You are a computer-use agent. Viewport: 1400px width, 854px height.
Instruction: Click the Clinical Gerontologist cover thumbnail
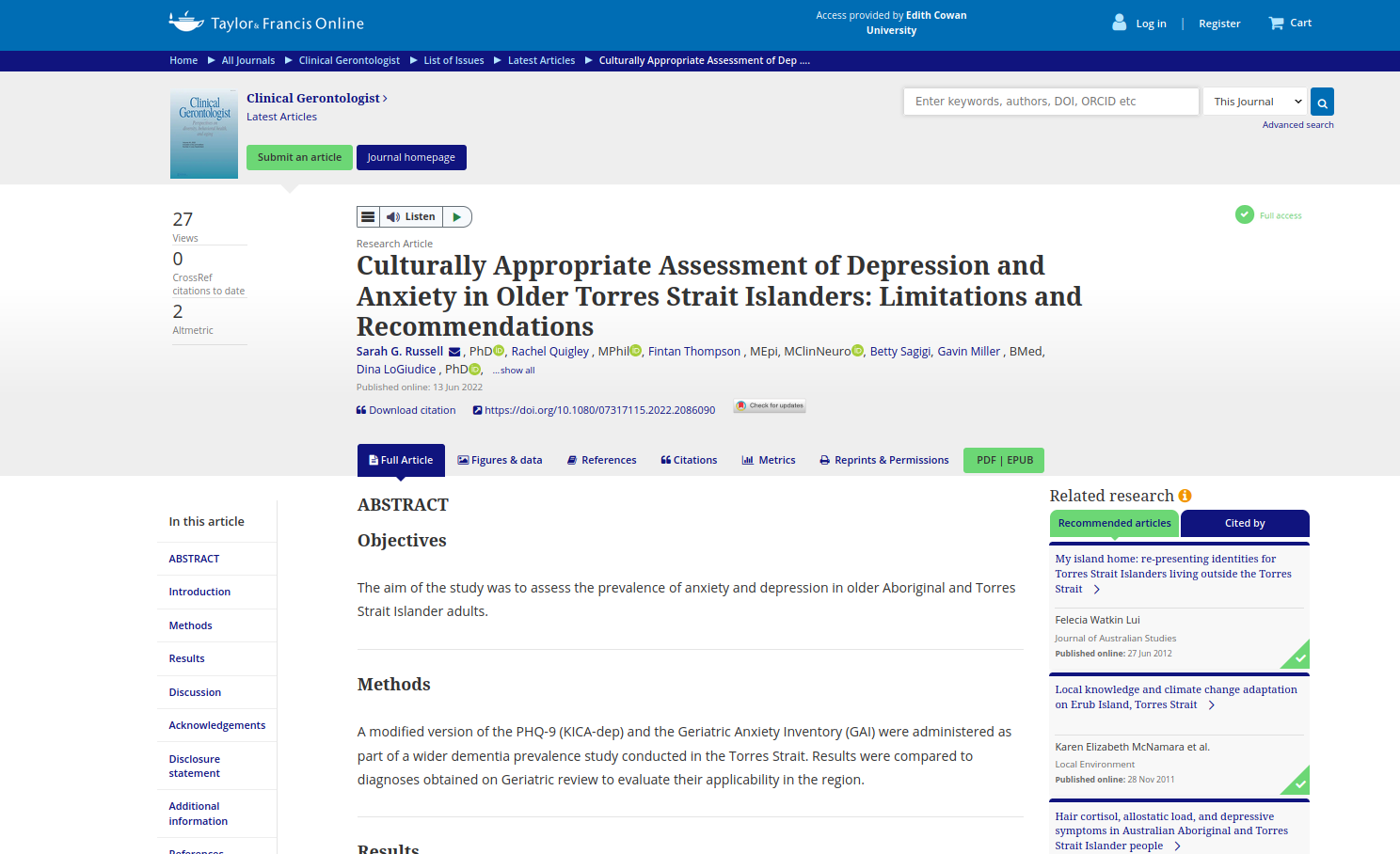pyautogui.click(x=204, y=134)
